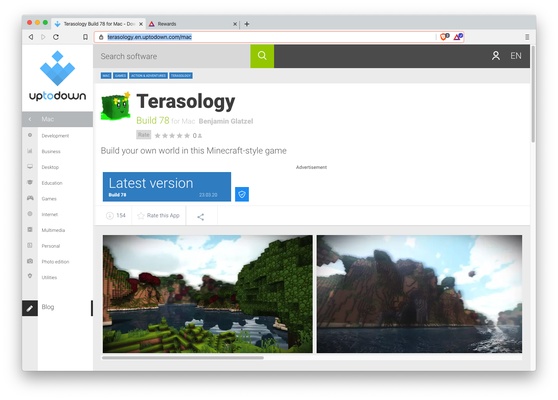The width and height of the screenshot is (558, 400).
Task: Click the browser back arrow
Action: coord(31,37)
